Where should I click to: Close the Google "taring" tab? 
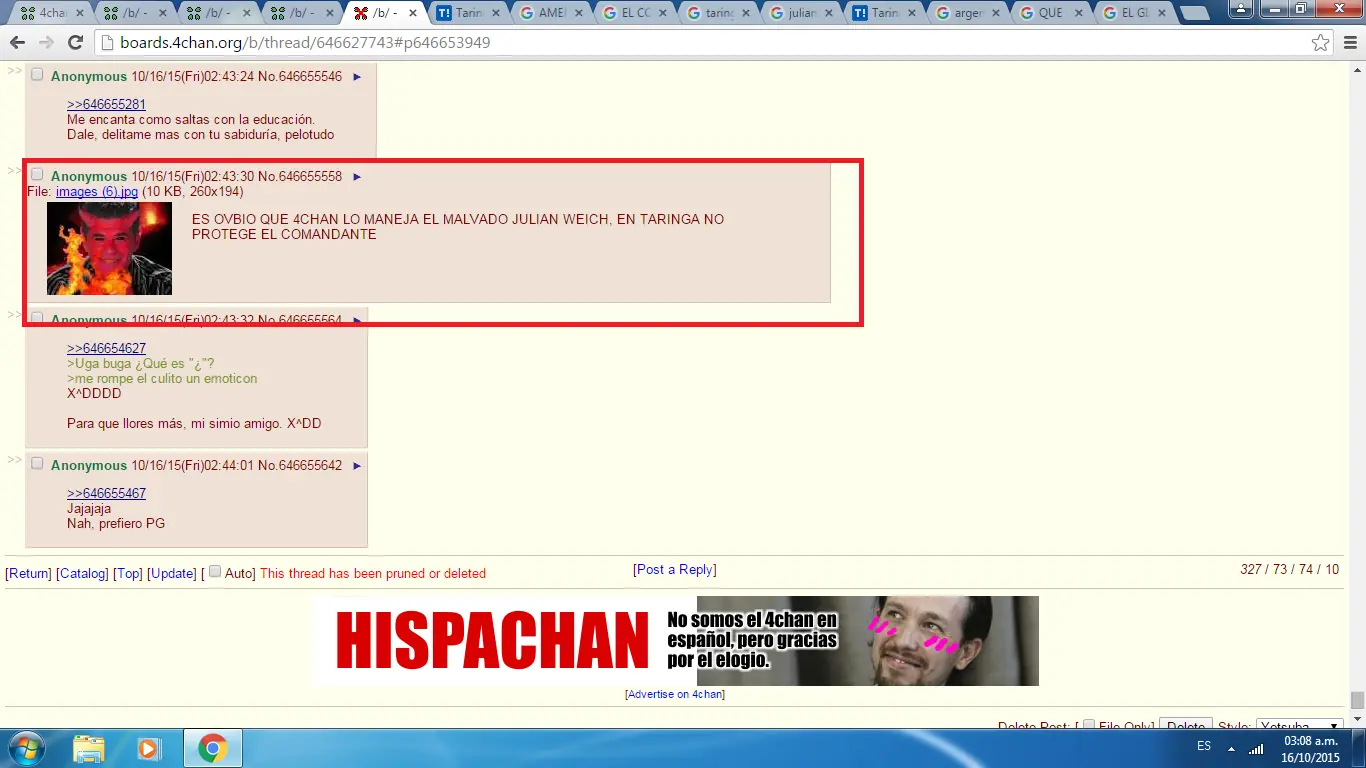point(746,13)
